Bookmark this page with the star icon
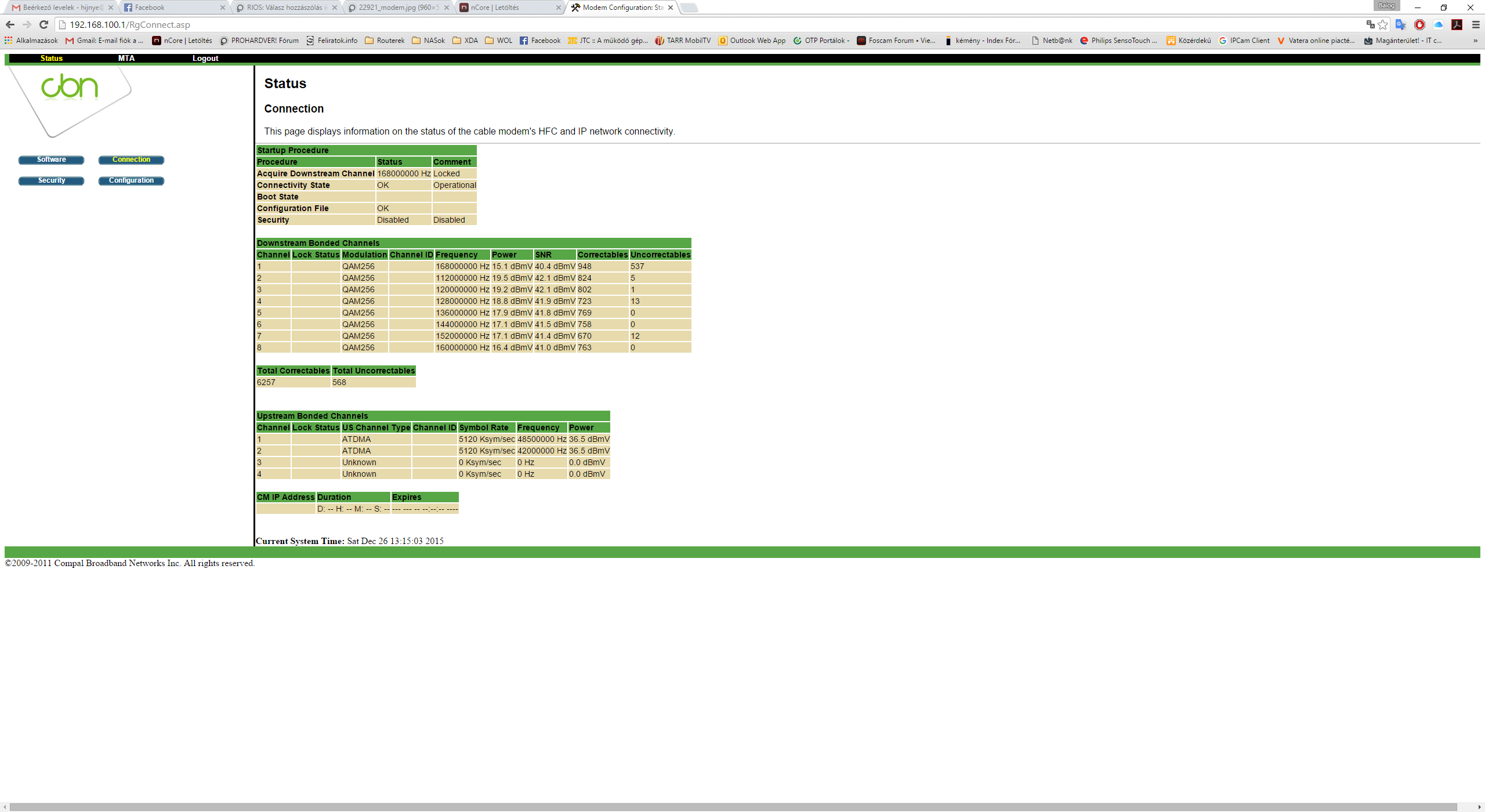Viewport: 1485px width, 812px height. pyautogui.click(x=1383, y=24)
